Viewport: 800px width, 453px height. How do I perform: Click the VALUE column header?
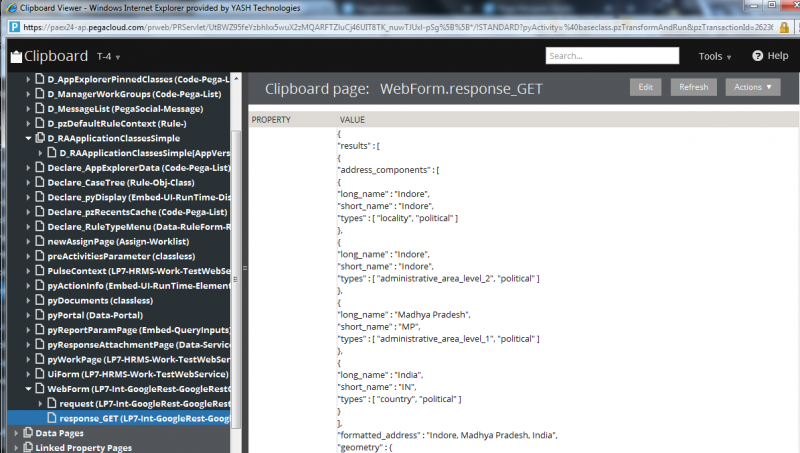point(352,119)
